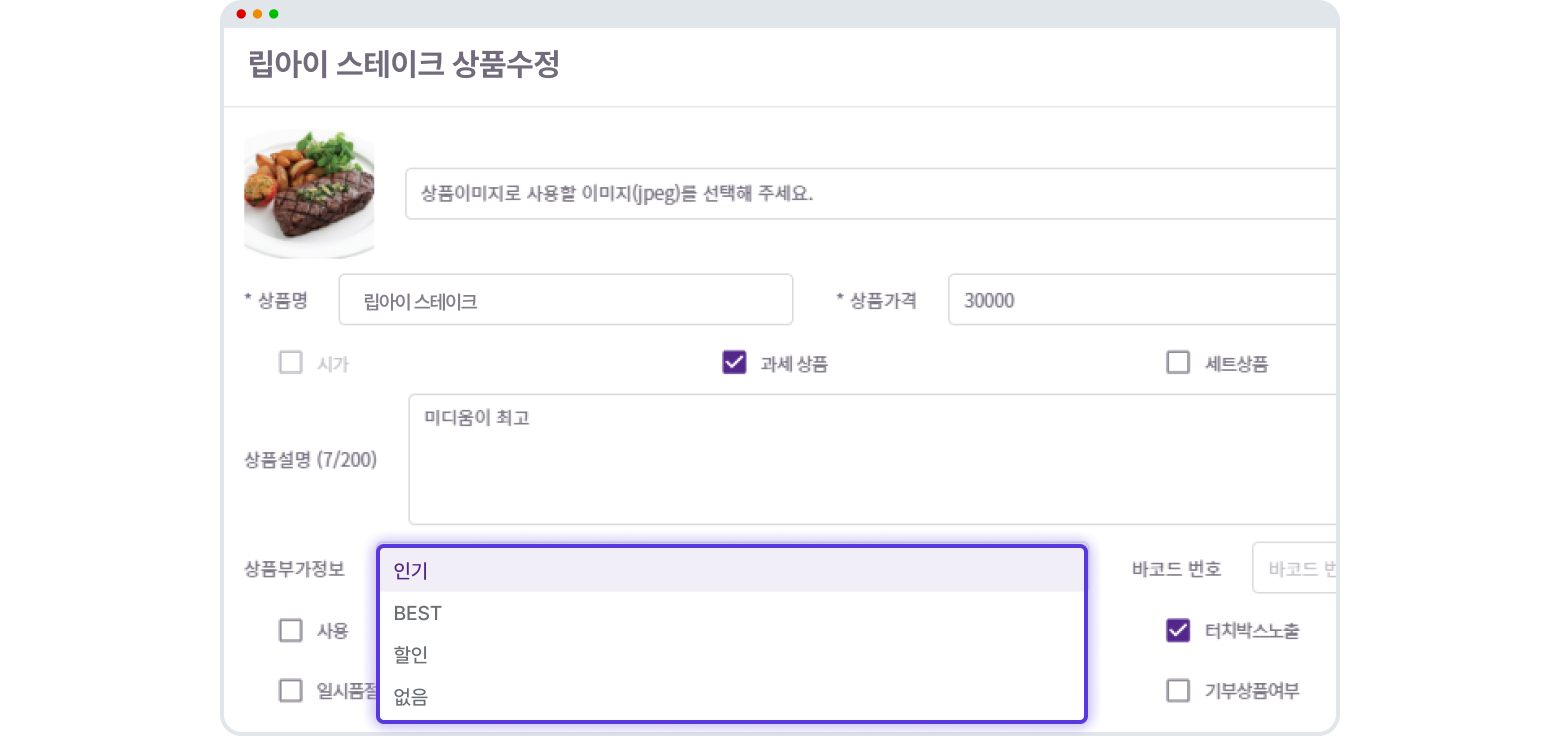Viewport: 1560px width, 736px height.
Task: Check the 사용 checkbox
Action: pos(290,631)
